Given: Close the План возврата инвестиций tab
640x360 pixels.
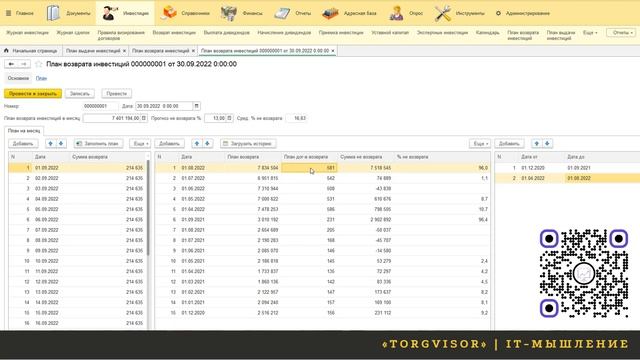Looking at the screenshot, I should [x=193, y=51].
